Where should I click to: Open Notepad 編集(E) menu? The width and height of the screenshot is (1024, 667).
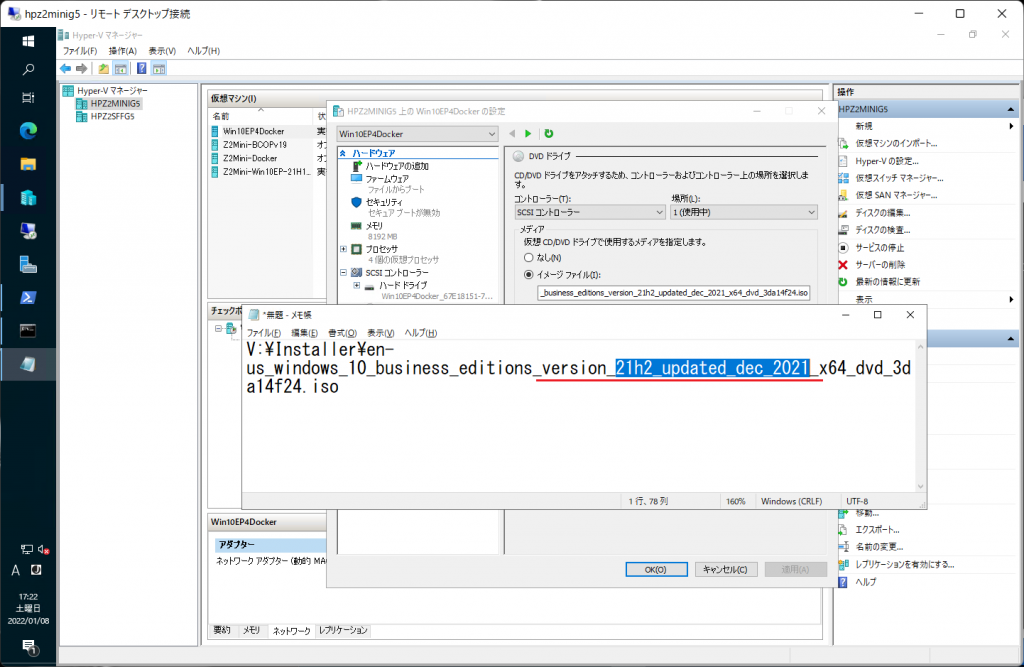point(304,333)
